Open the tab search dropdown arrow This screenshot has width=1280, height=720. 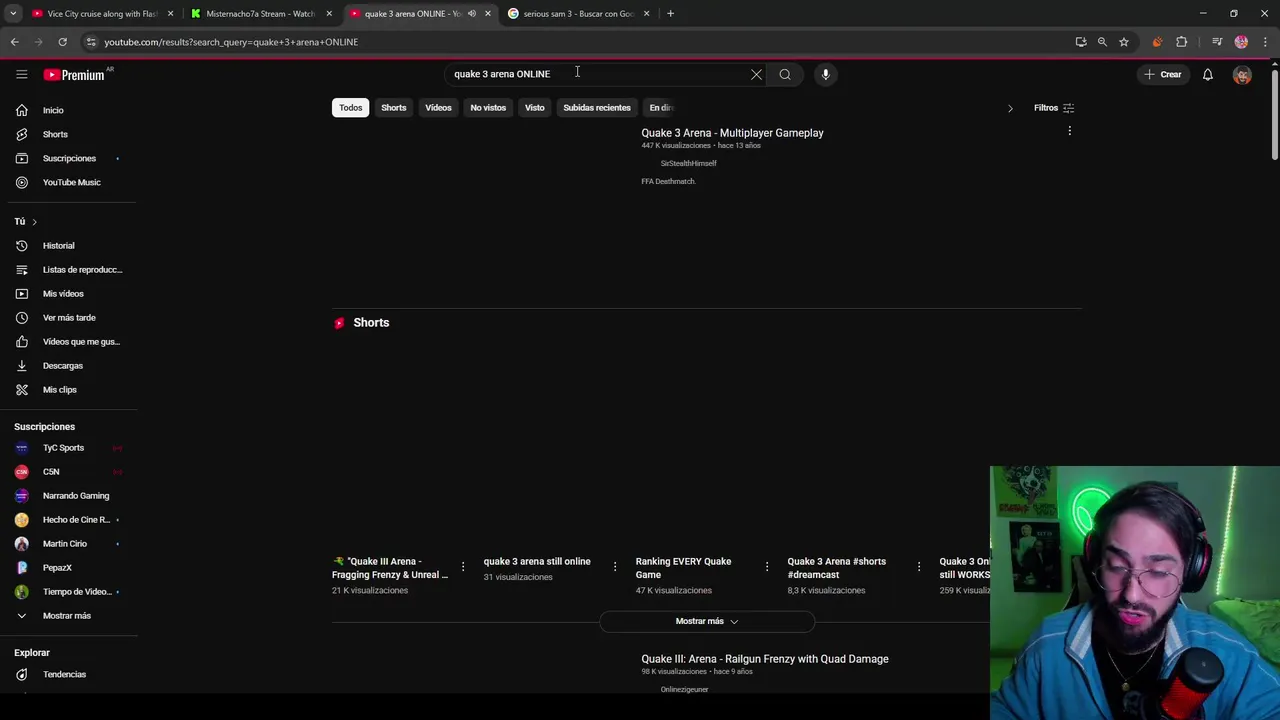coord(13,14)
